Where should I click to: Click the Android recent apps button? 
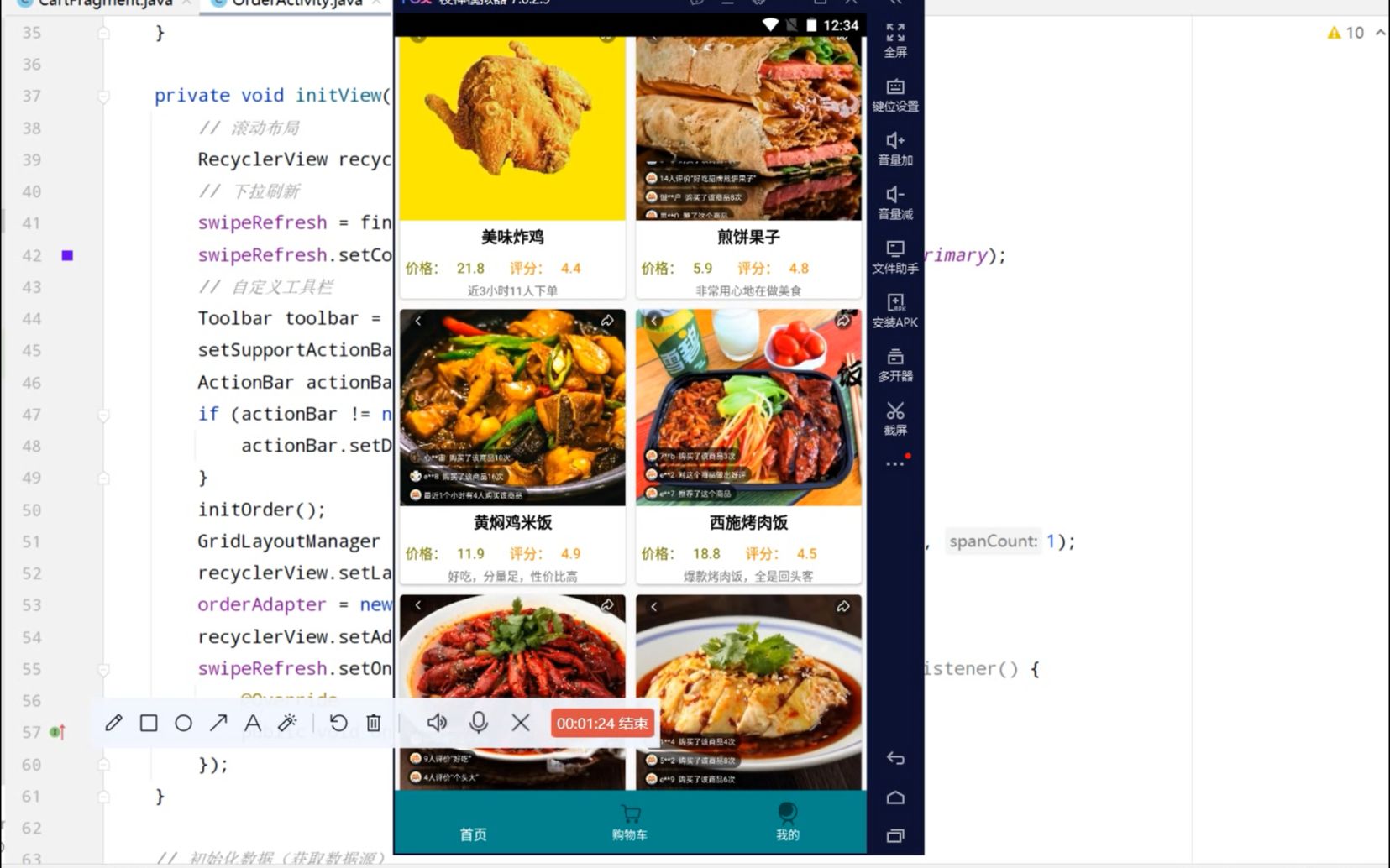(895, 835)
